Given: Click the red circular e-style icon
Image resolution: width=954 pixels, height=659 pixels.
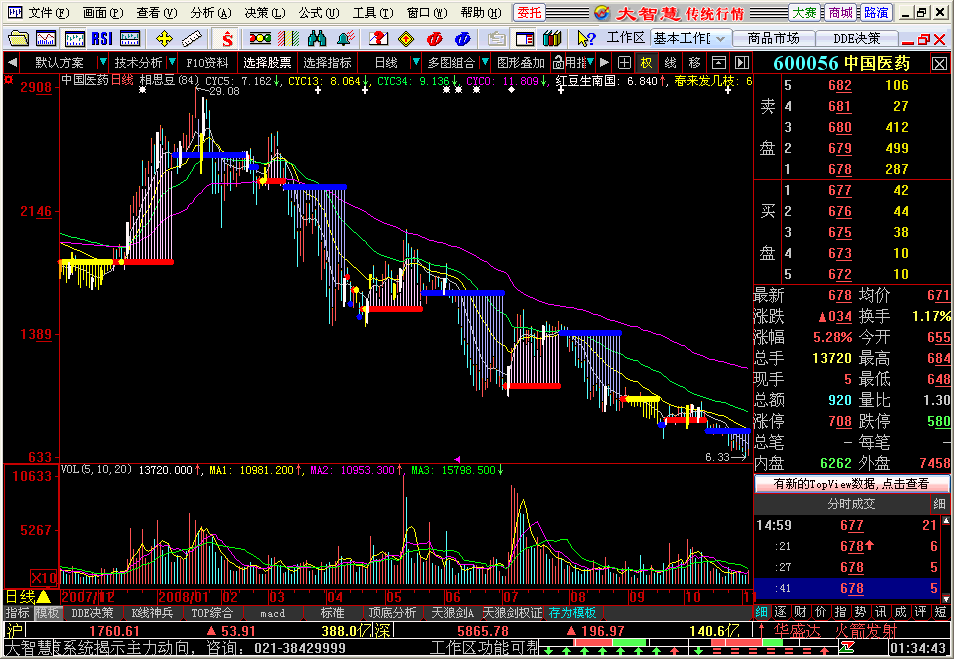Looking at the screenshot, I should coord(434,39).
